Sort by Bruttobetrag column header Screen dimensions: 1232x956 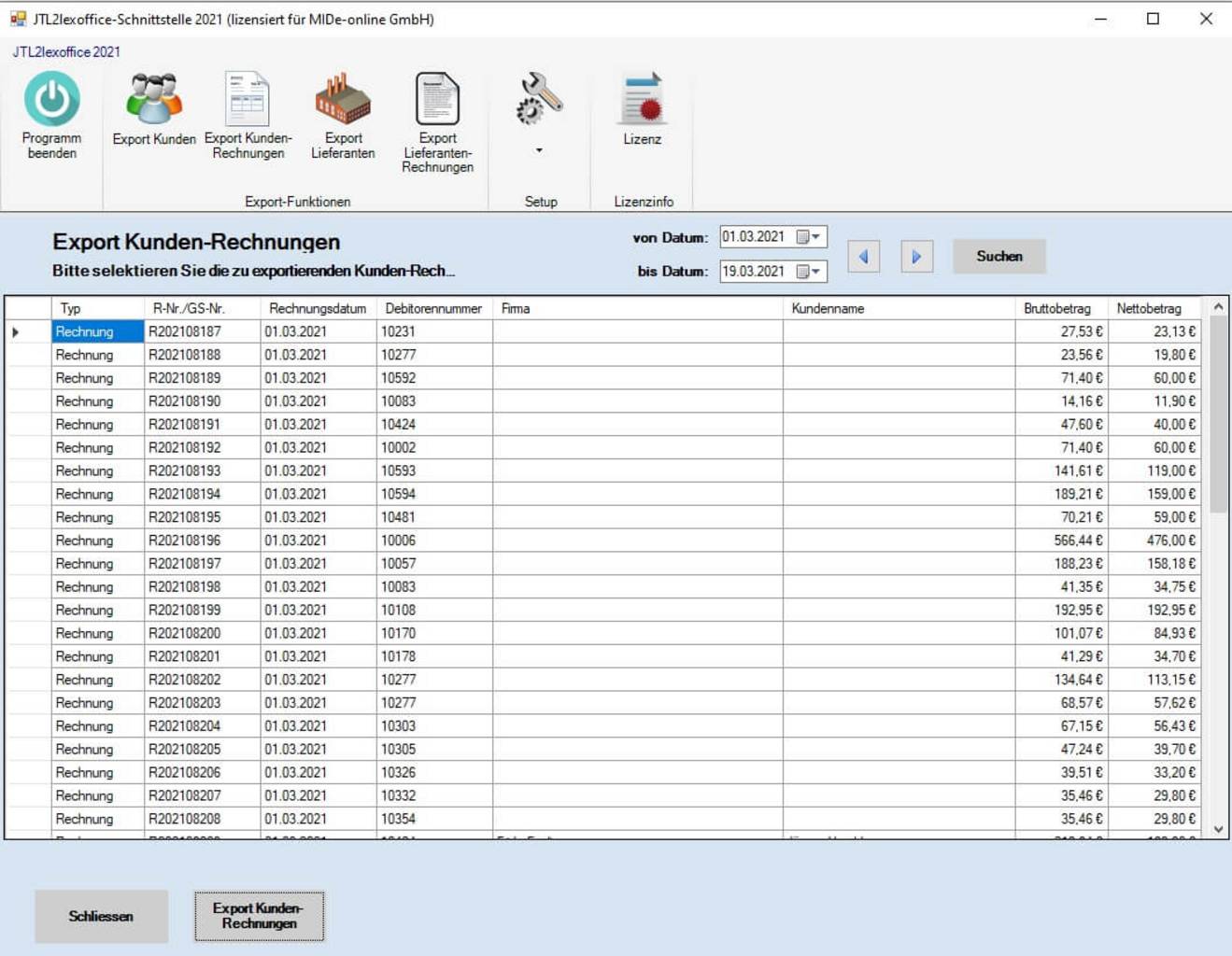pos(1056,308)
